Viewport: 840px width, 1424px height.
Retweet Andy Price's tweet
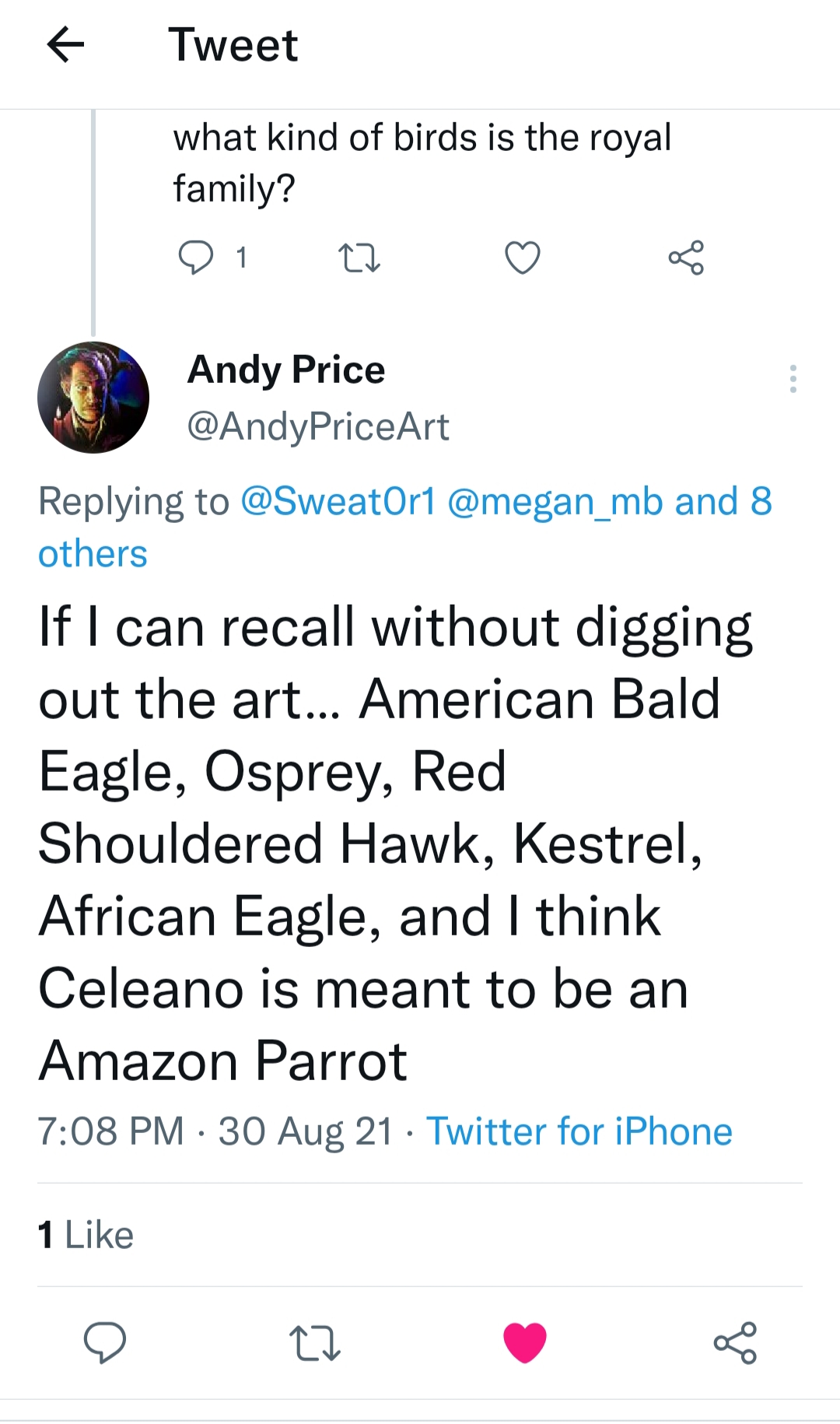point(314,1342)
